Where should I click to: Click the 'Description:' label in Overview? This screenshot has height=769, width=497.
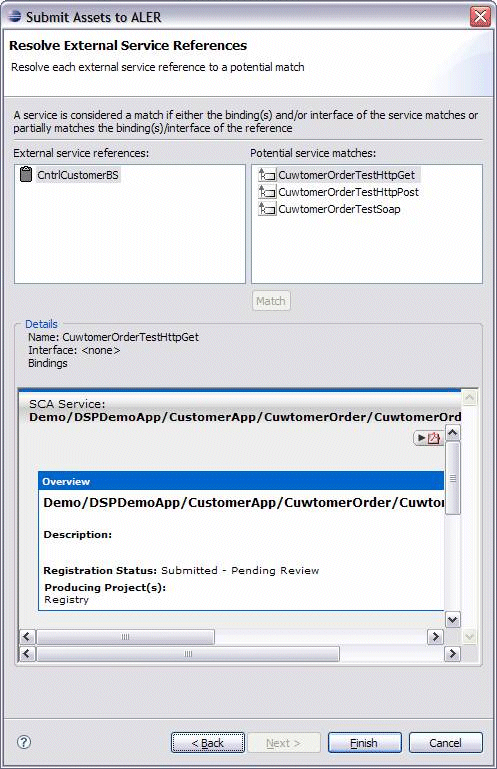click(x=78, y=535)
